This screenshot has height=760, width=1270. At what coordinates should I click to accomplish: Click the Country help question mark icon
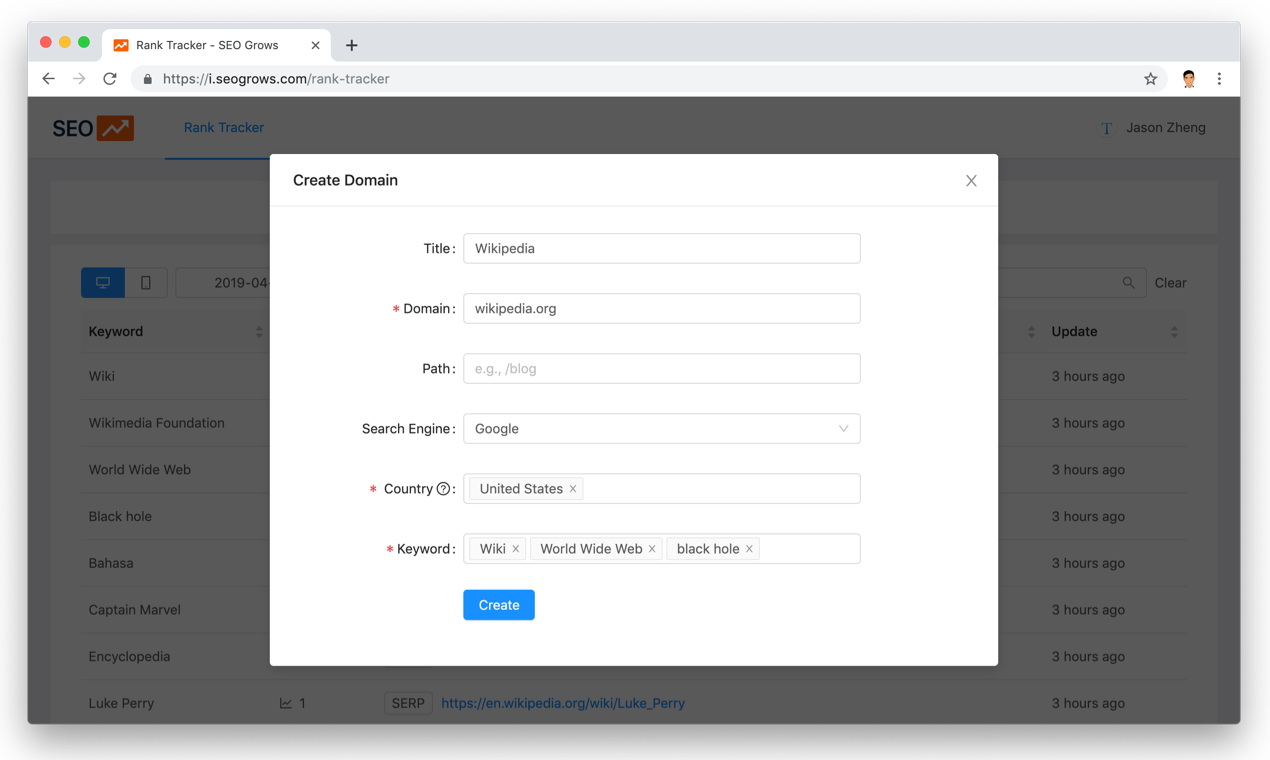(x=443, y=489)
